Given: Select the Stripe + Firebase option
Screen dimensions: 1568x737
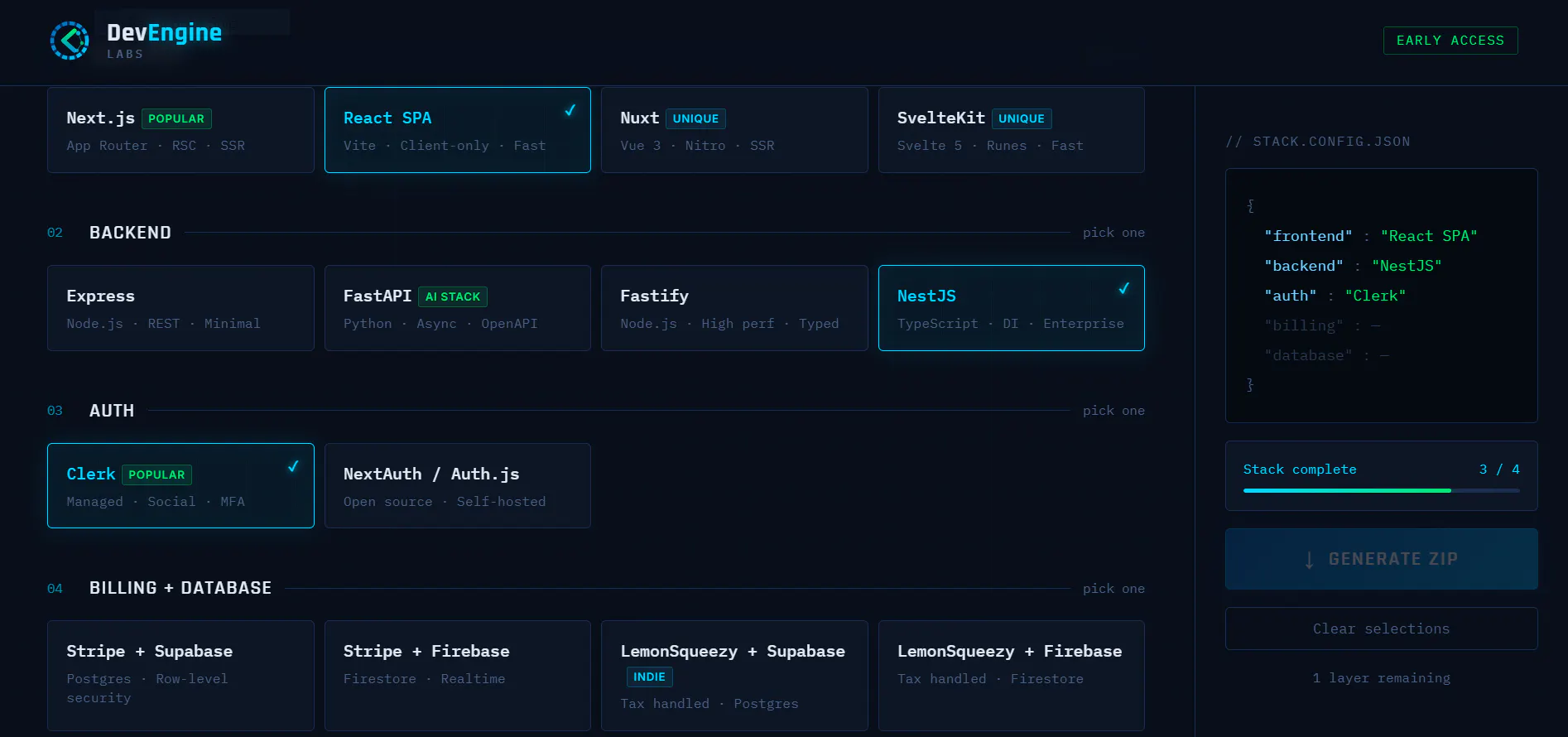Looking at the screenshot, I should point(458,676).
